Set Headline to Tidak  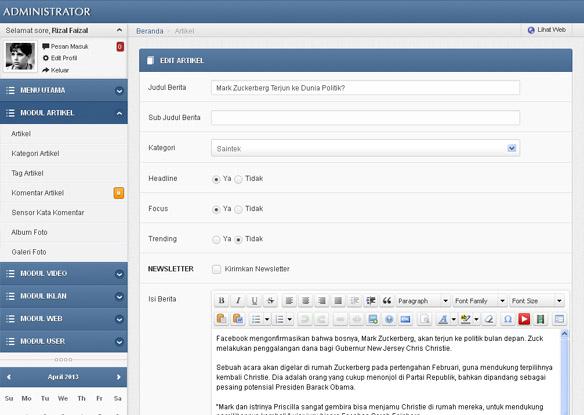click(x=238, y=180)
